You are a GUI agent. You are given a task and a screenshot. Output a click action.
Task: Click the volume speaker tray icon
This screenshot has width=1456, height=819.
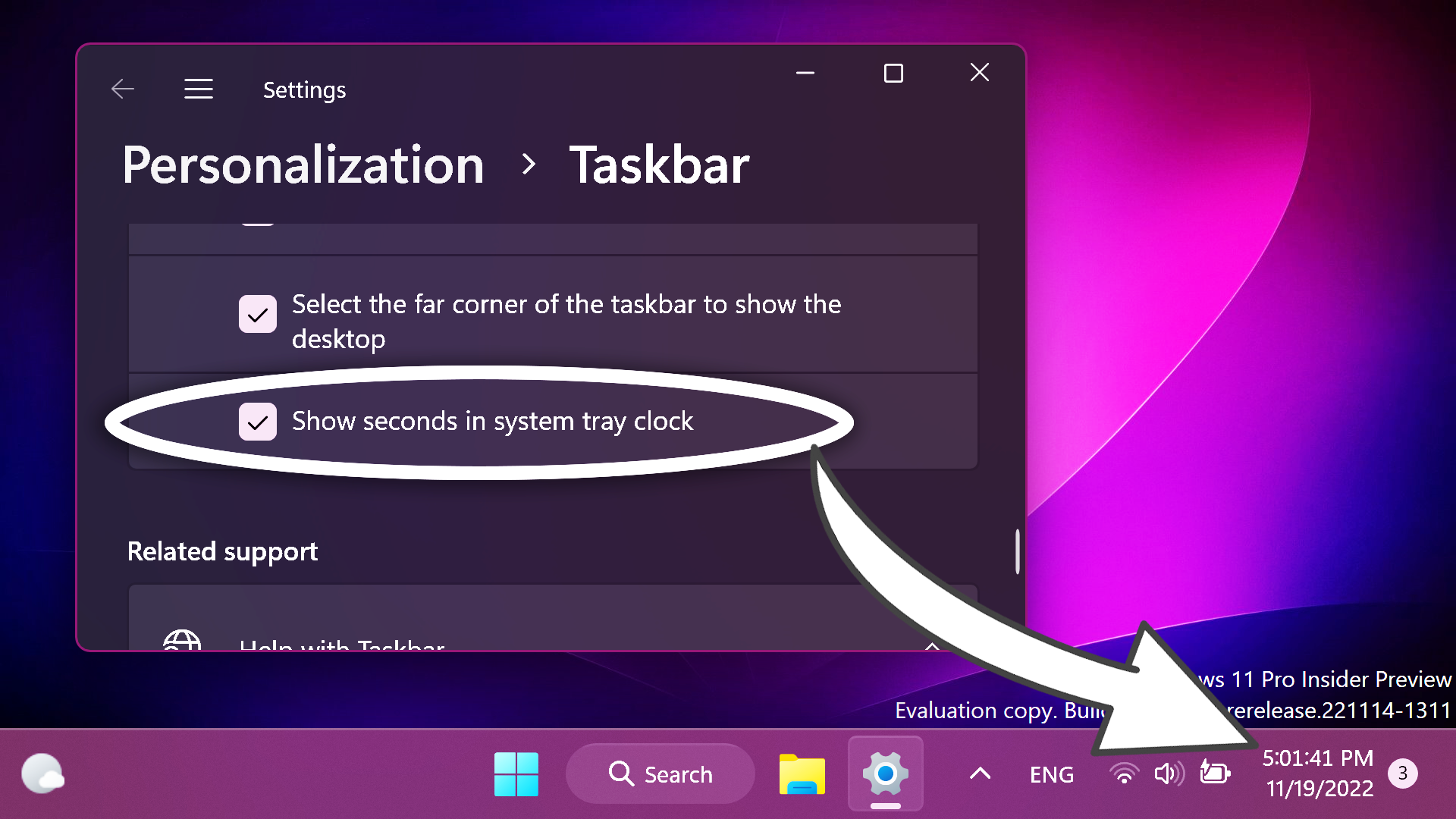(1169, 774)
